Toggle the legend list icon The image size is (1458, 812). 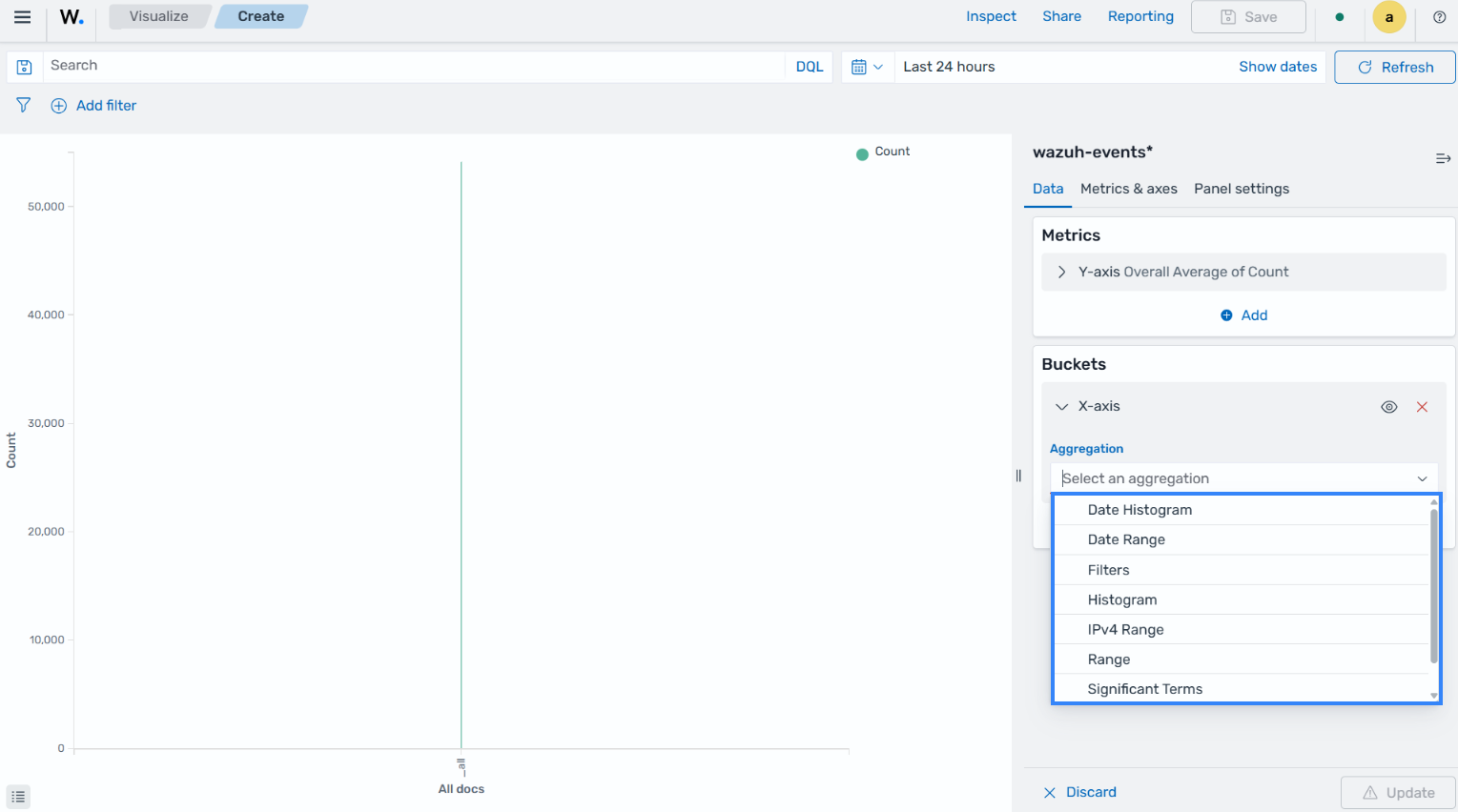tap(18, 797)
